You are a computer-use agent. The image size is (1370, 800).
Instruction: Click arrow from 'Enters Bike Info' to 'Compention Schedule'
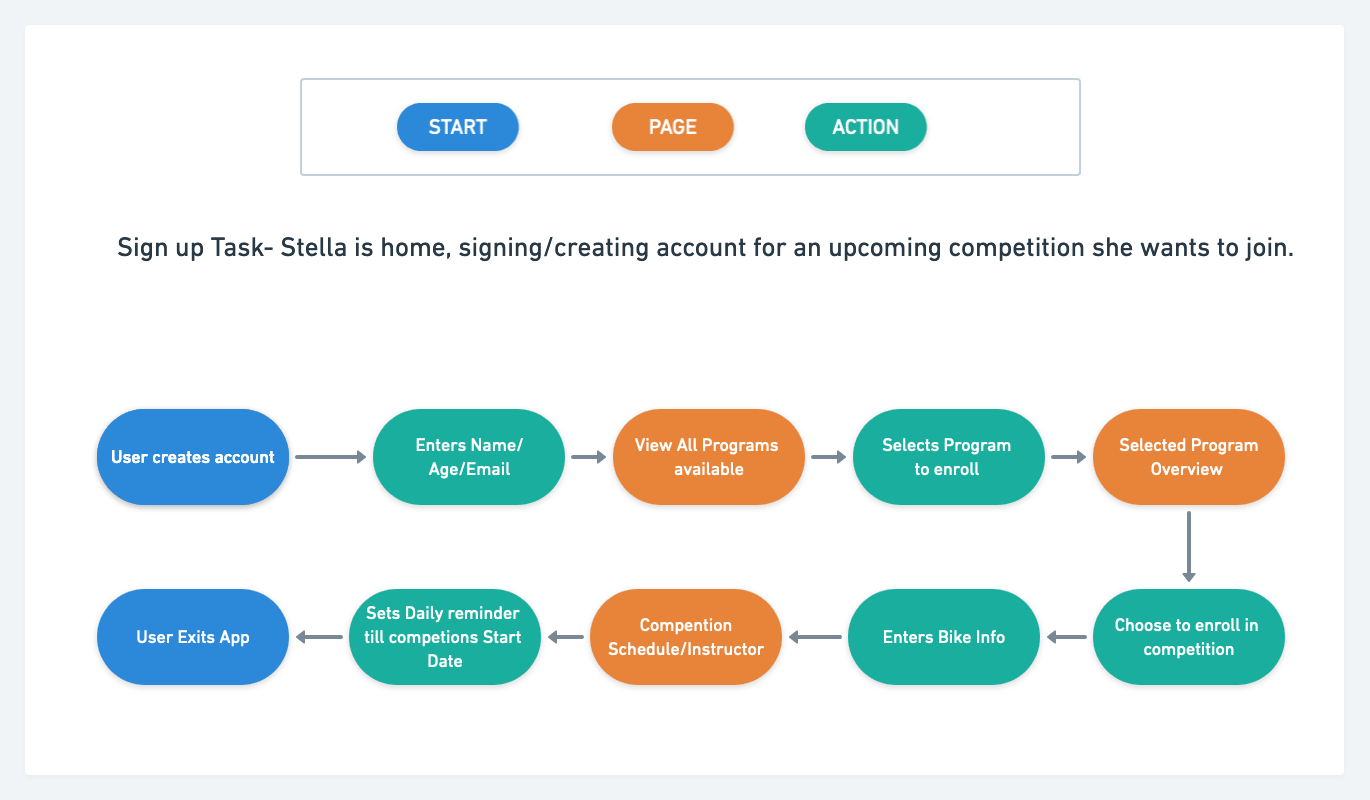pos(815,637)
